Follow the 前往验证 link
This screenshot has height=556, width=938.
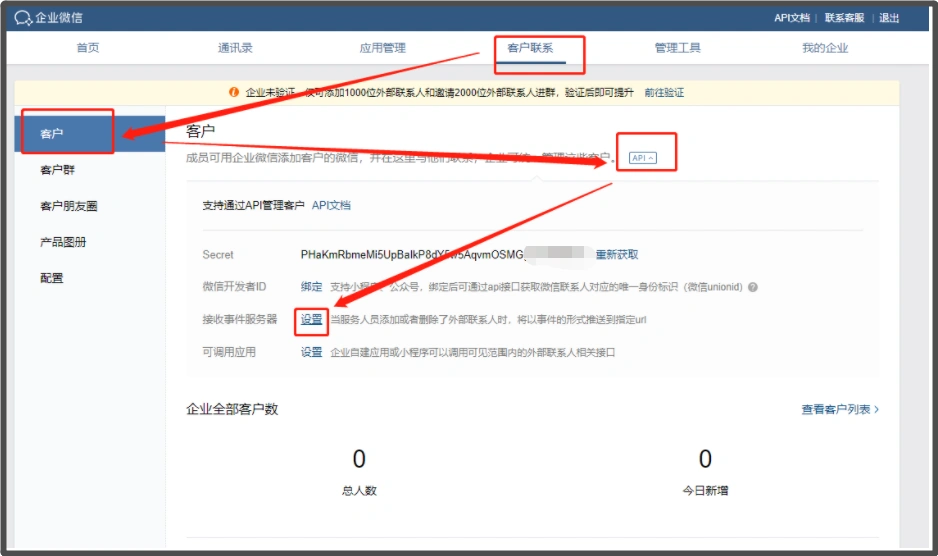(x=664, y=93)
